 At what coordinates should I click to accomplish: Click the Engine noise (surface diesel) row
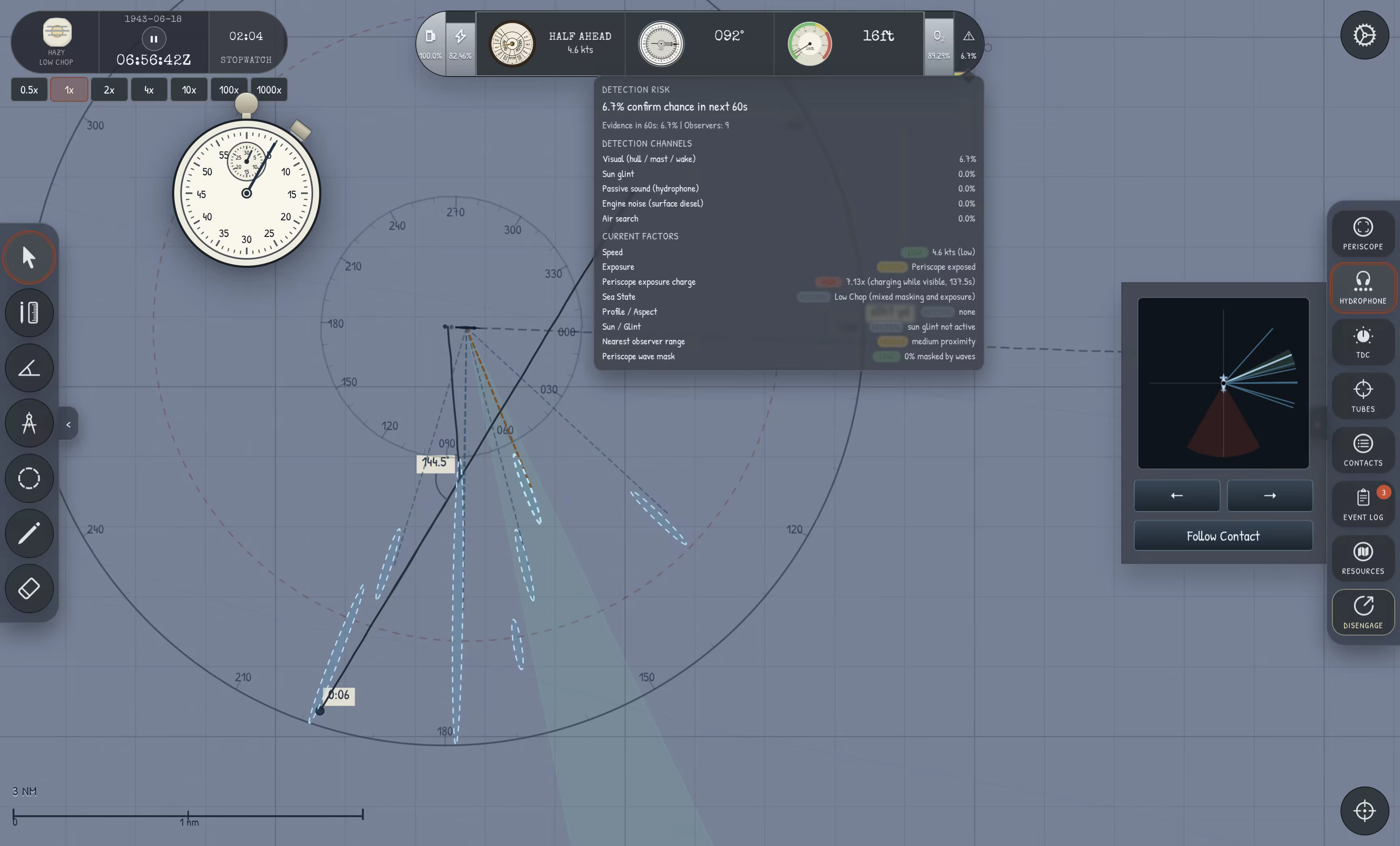point(789,203)
